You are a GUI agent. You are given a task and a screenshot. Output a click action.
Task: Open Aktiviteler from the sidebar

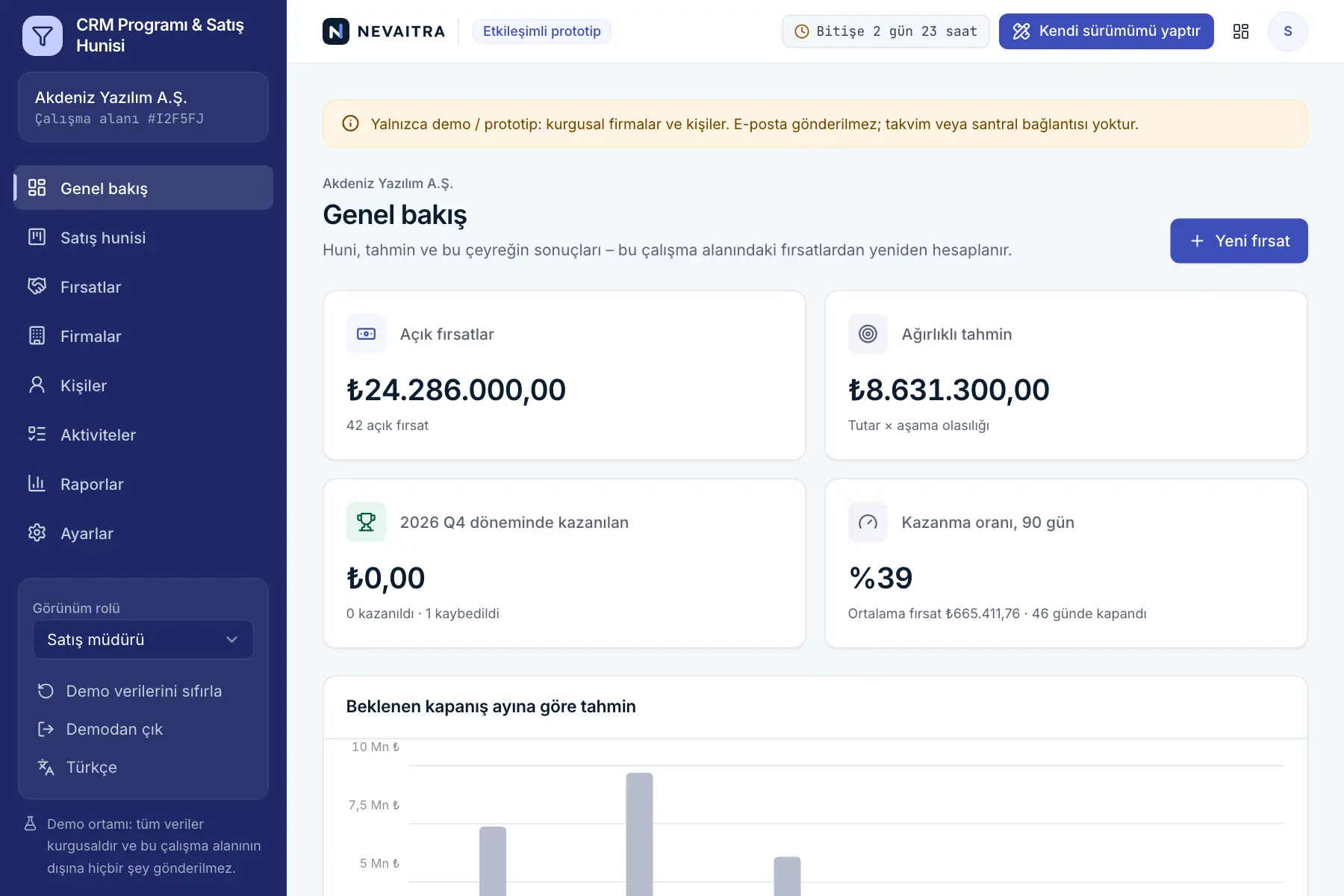143,435
